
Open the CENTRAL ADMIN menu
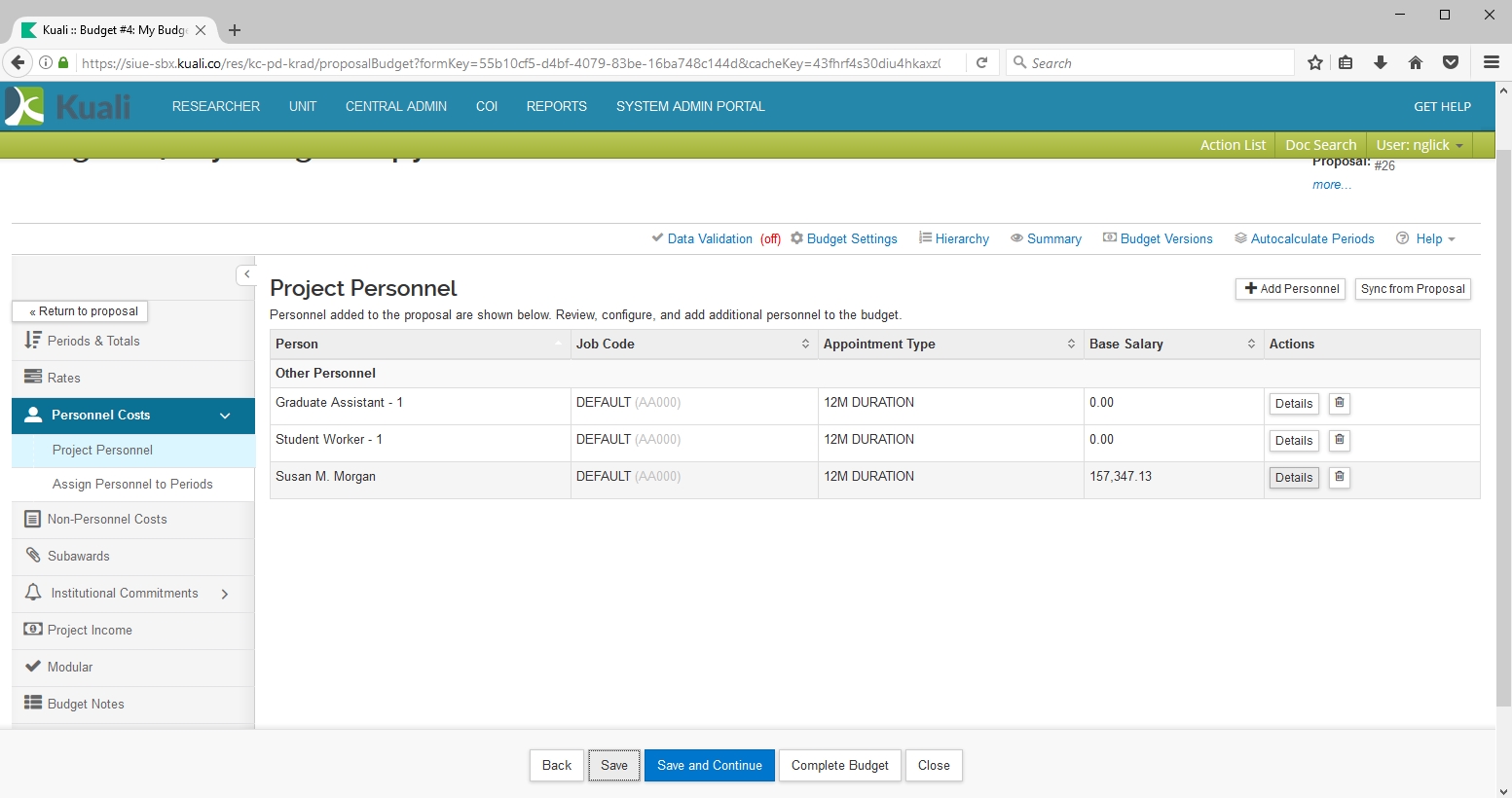[395, 106]
